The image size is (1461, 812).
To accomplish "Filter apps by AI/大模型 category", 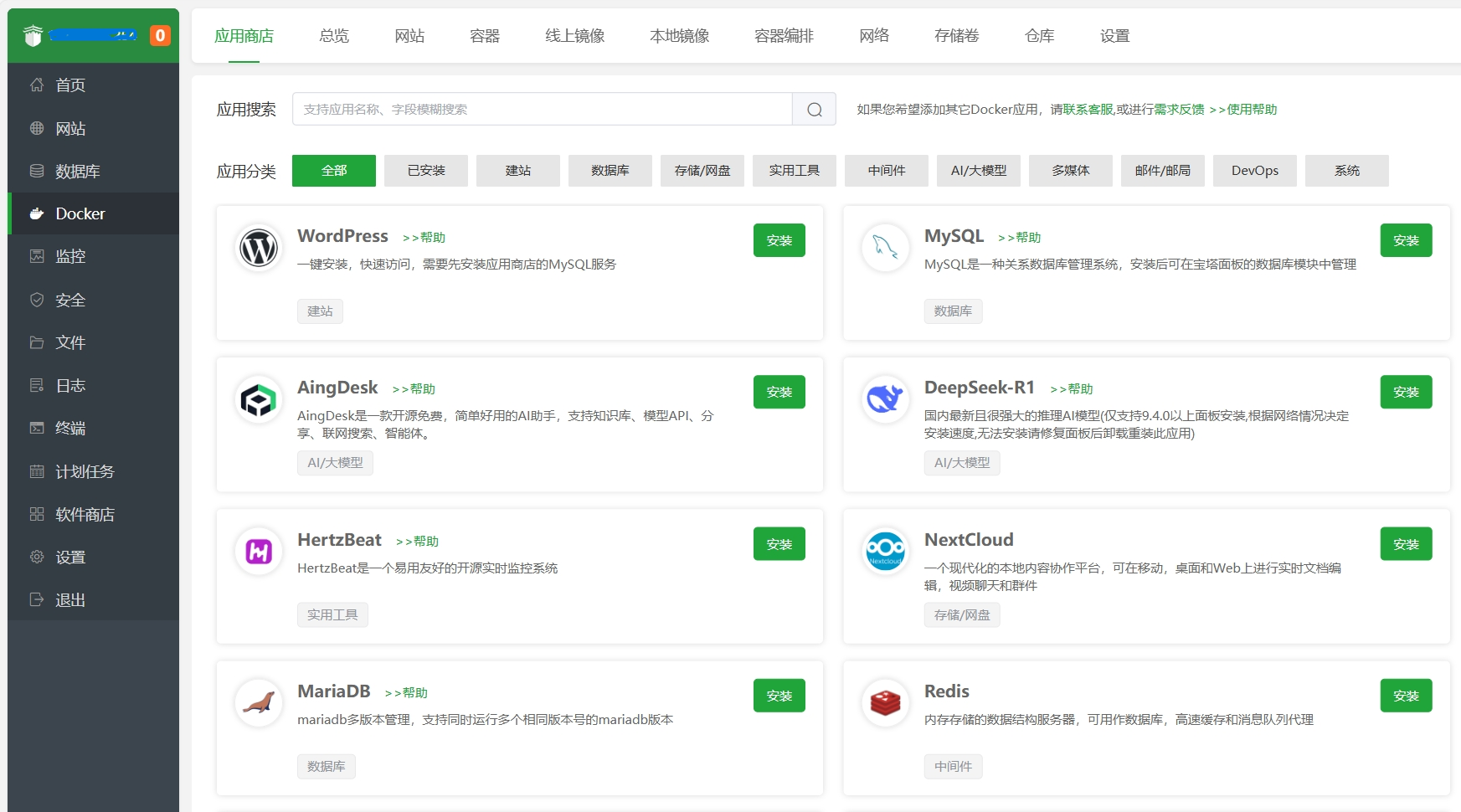I will (979, 171).
